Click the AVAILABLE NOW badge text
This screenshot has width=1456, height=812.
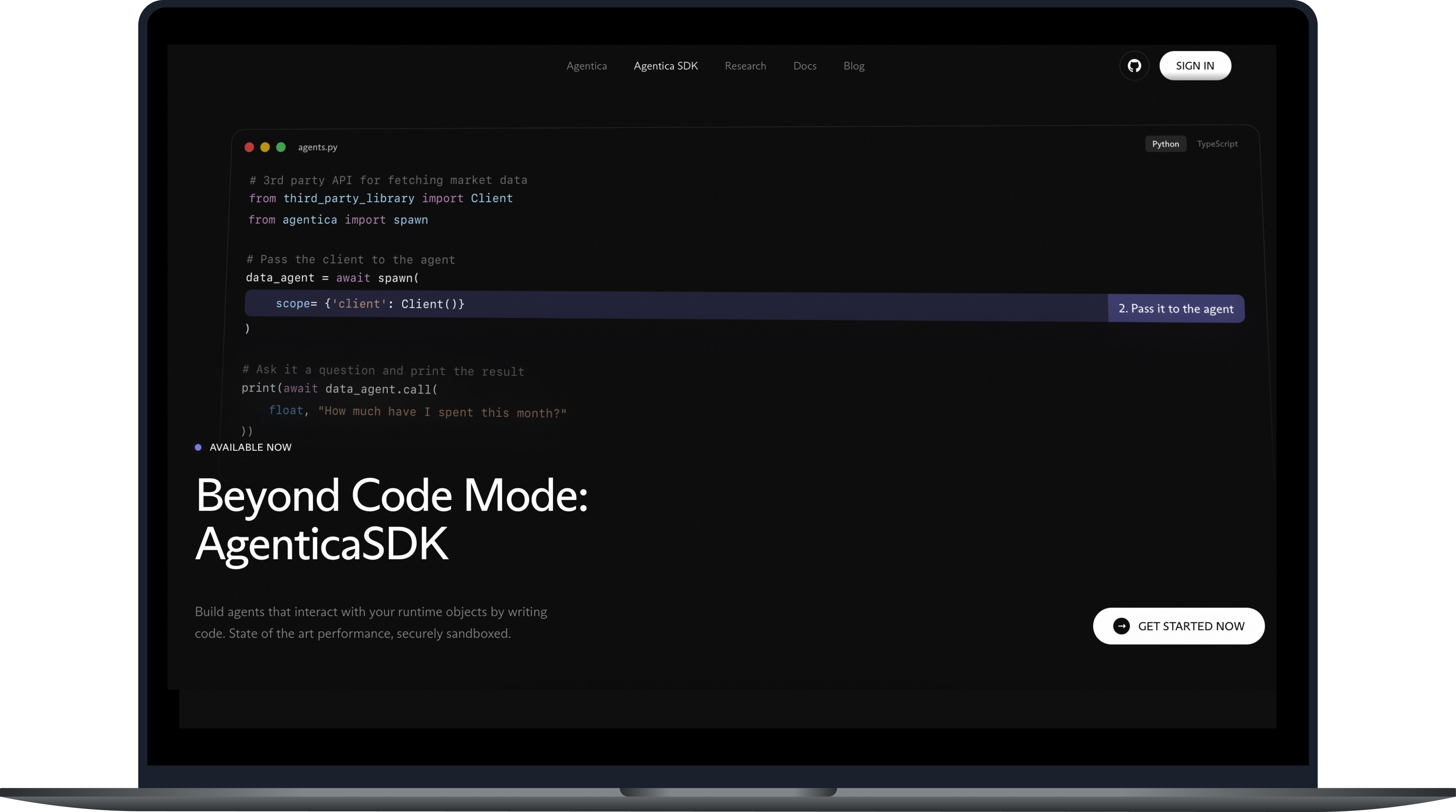pyautogui.click(x=250, y=447)
